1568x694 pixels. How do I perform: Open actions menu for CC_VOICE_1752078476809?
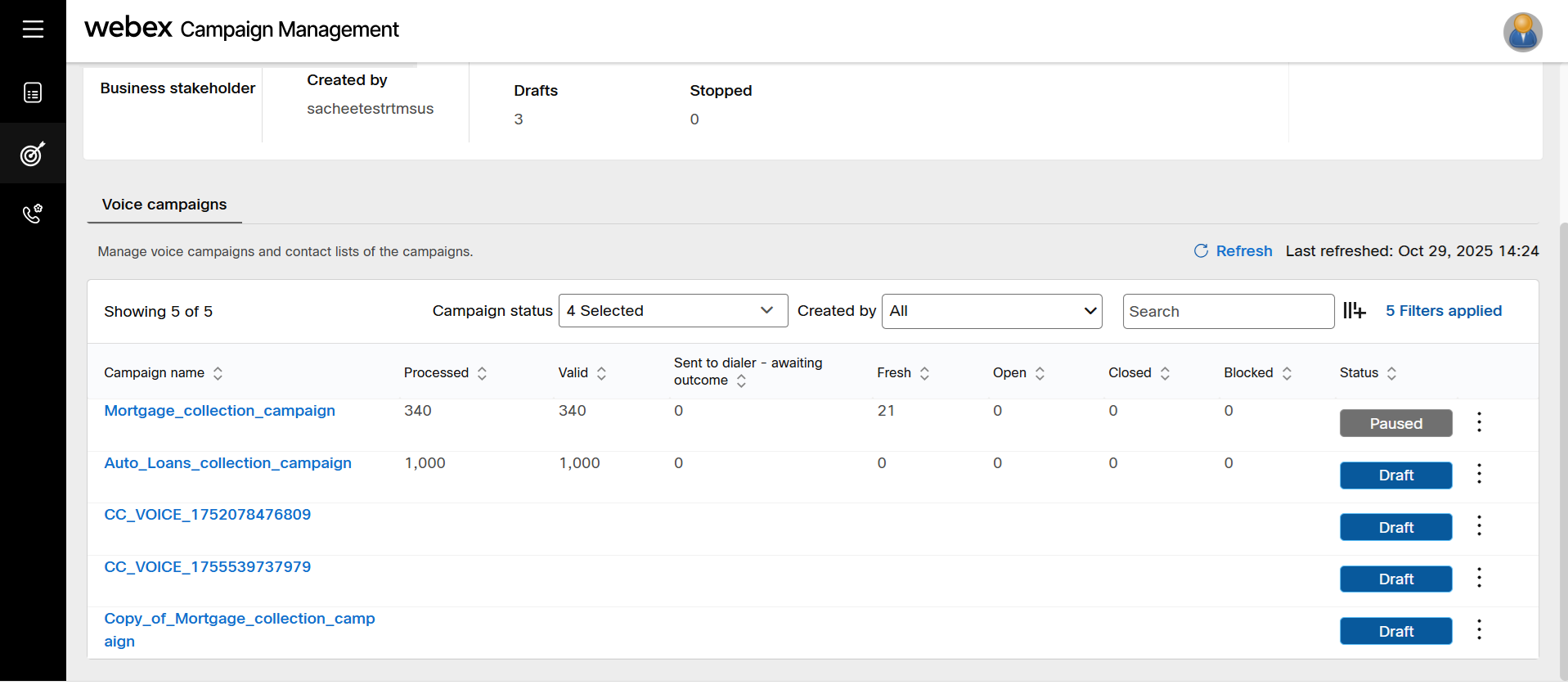click(x=1479, y=526)
